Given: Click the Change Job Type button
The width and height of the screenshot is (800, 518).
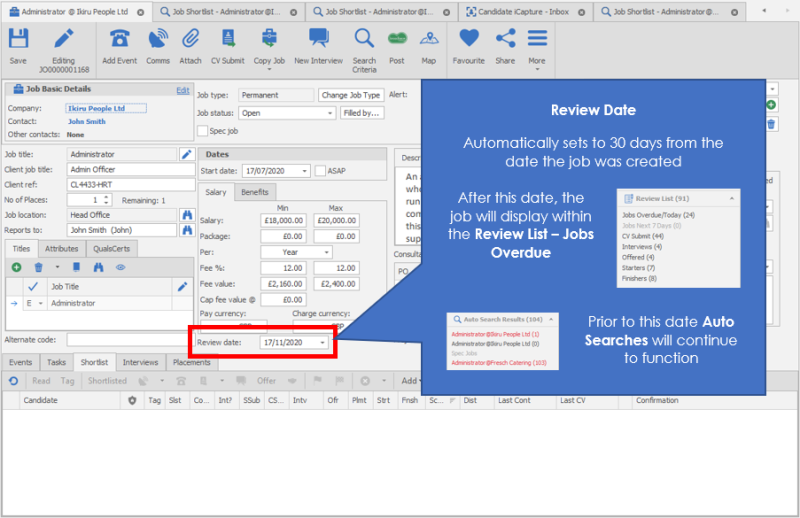Looking at the screenshot, I should tap(350, 95).
